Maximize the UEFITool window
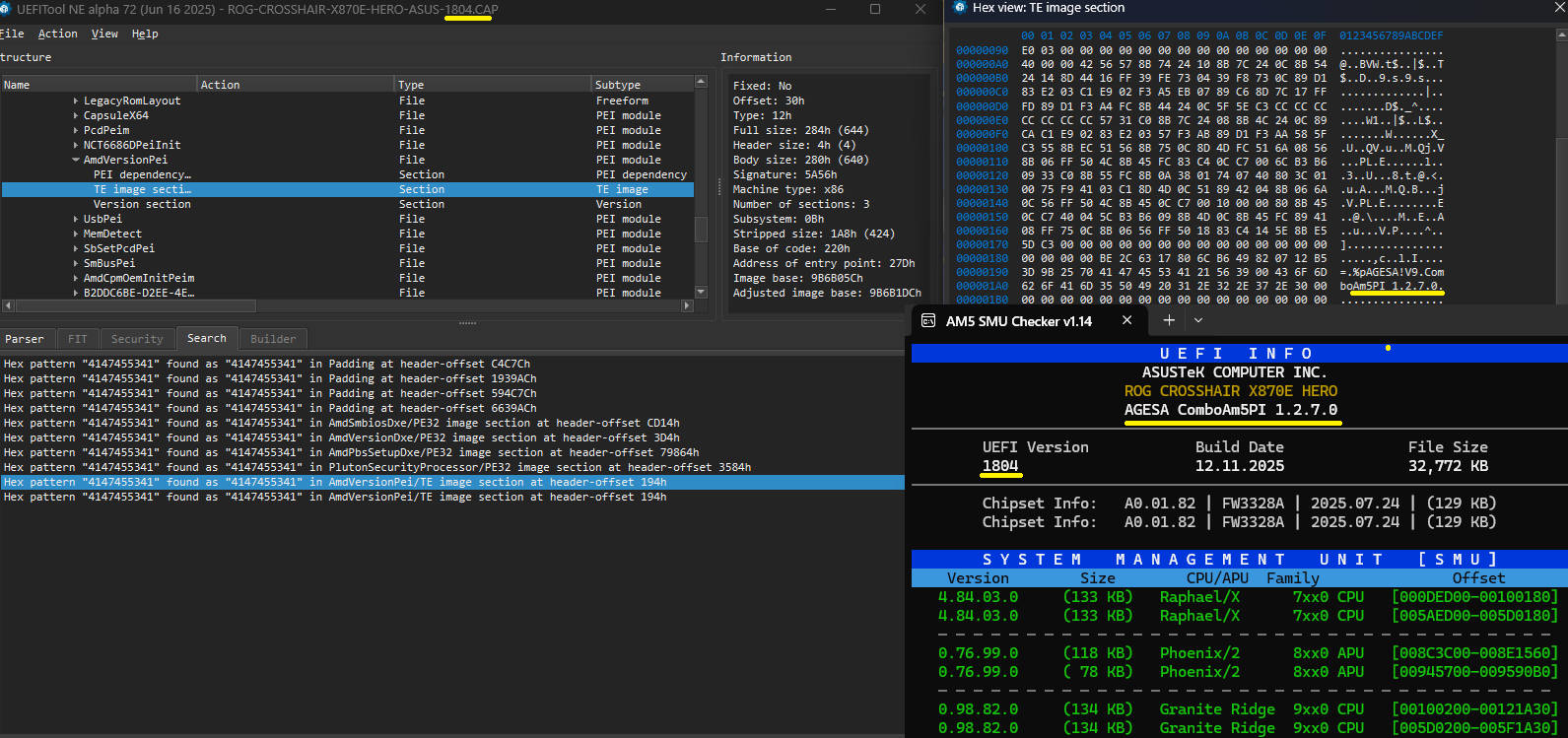 [874, 9]
